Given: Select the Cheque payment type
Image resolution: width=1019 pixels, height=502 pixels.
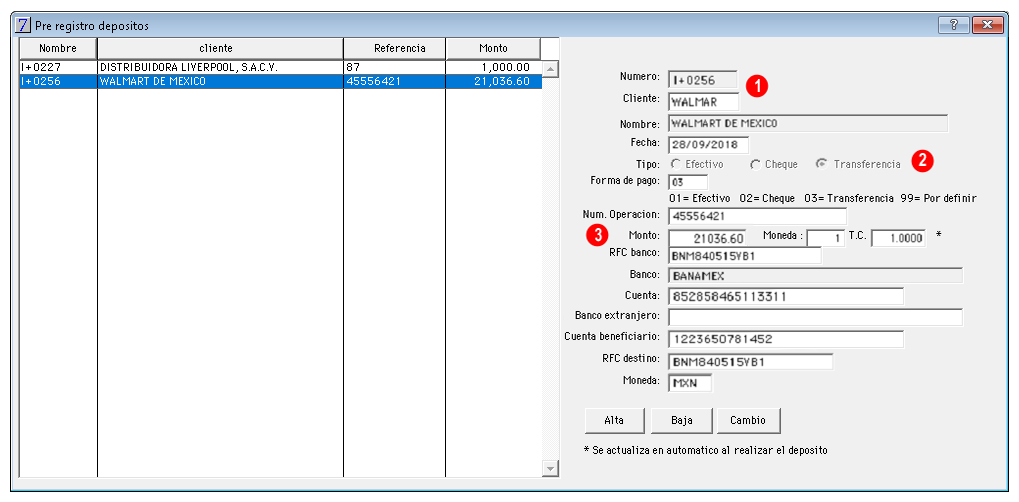Looking at the screenshot, I should coord(756,164).
